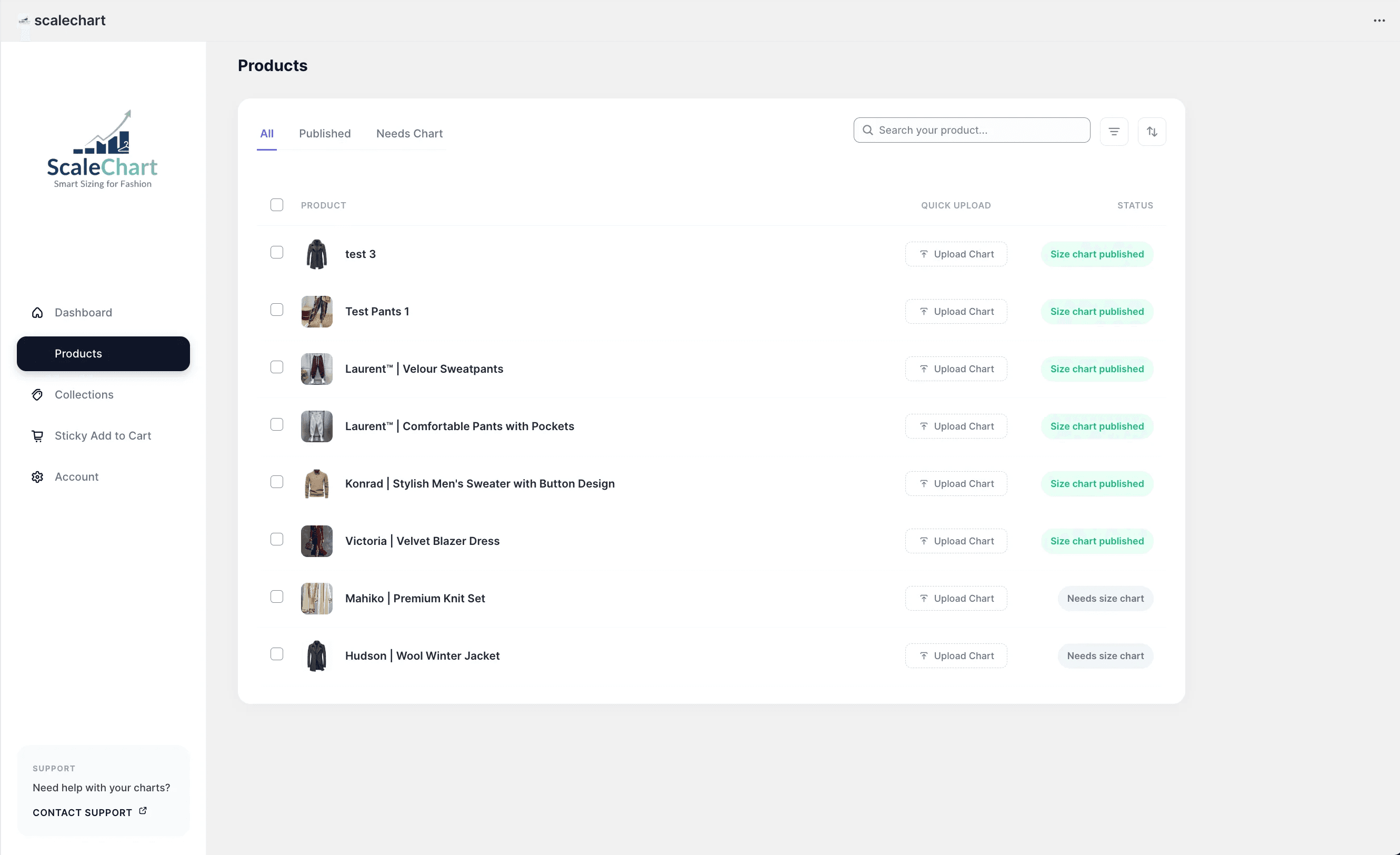Open the Needs Chart tab
Viewport: 1400px width, 855px height.
[409, 134]
